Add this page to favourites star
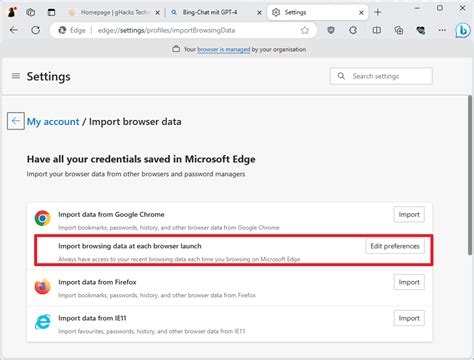This screenshot has height=360, width=474. tap(304, 31)
